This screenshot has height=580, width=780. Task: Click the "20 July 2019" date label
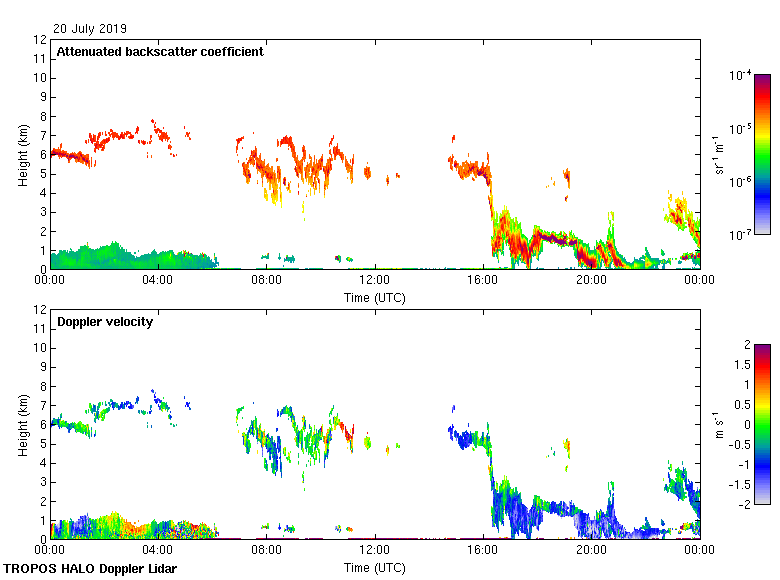[x=90, y=29]
